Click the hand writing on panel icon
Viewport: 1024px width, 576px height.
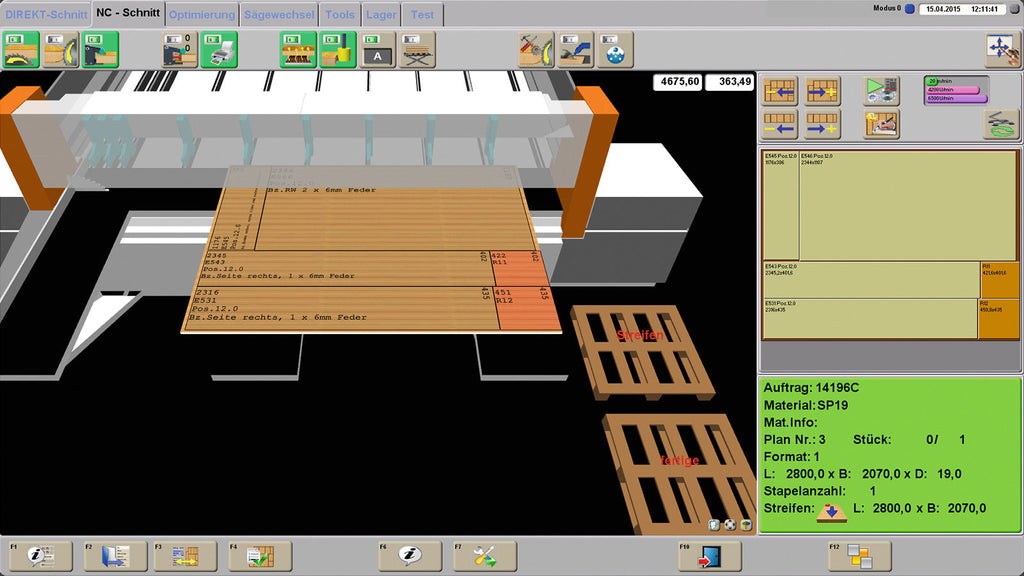882,124
